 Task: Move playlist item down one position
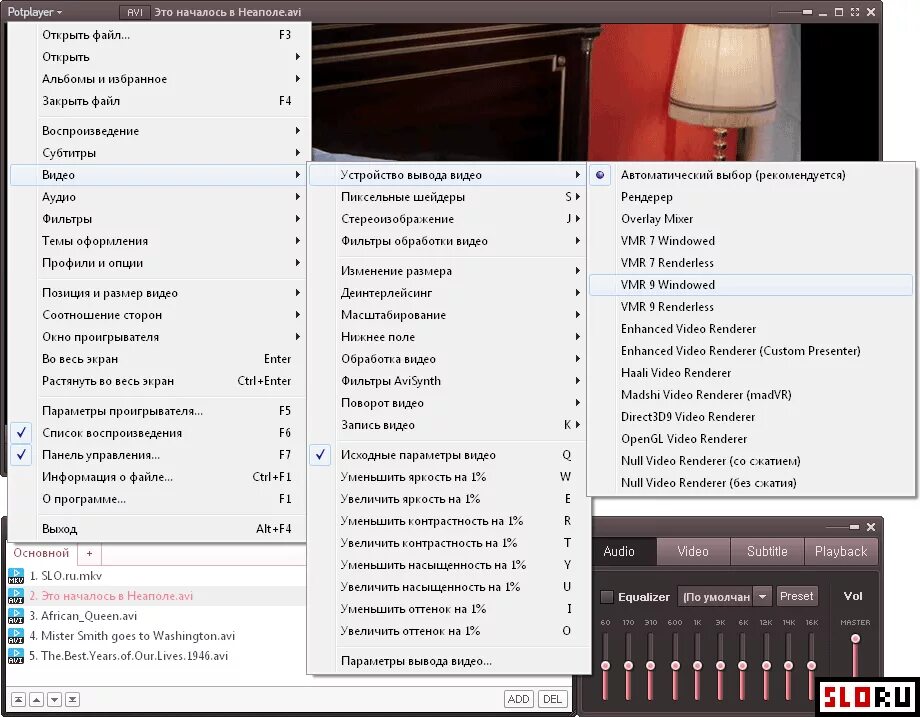pos(55,699)
